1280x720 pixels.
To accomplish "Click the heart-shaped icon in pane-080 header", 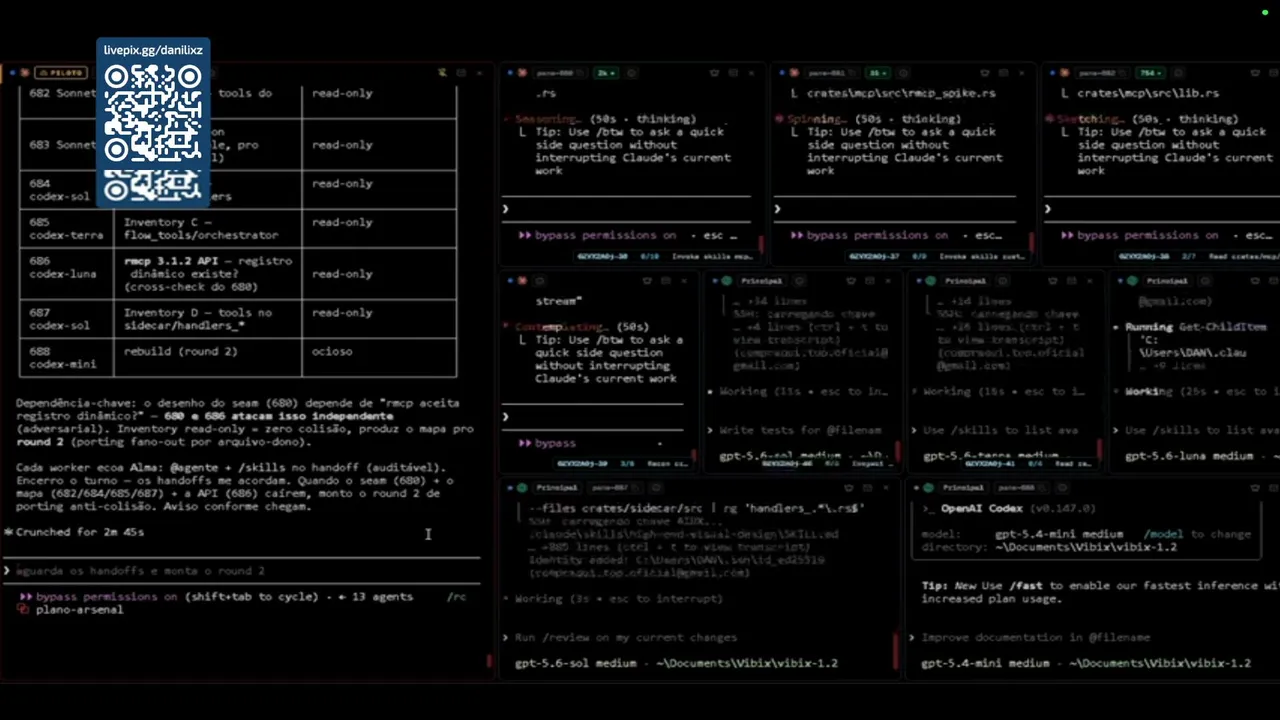I will 714,73.
